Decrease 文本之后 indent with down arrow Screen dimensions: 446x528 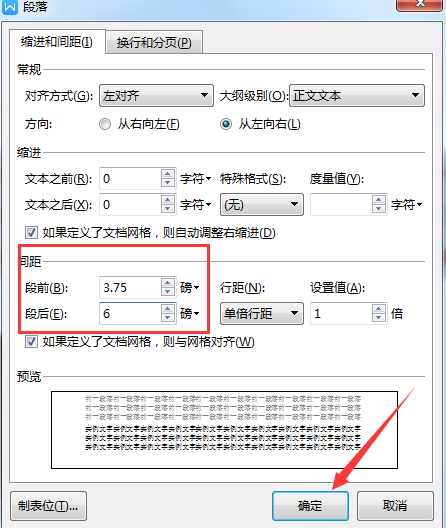[x=168, y=209]
